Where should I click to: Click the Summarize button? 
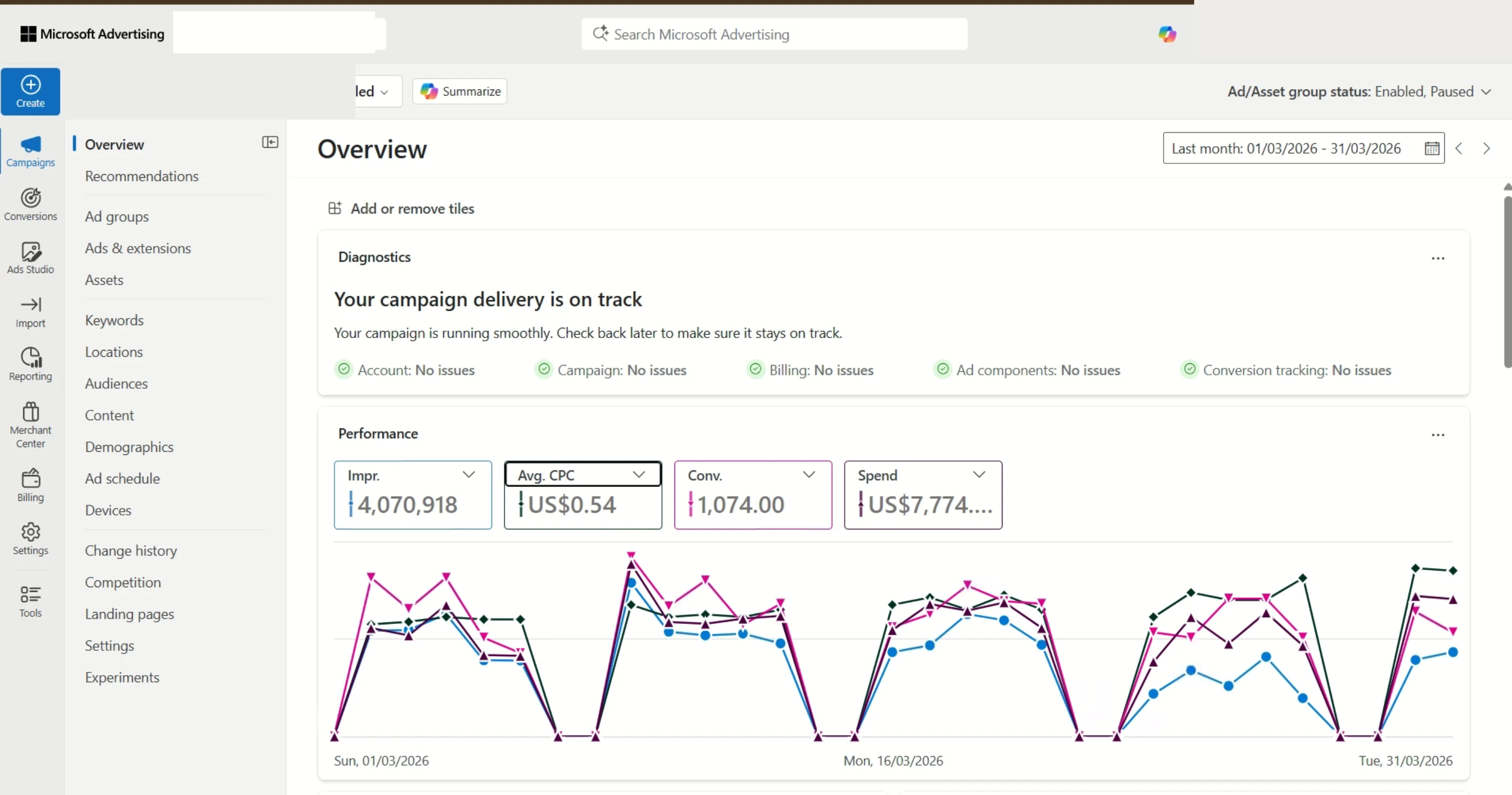point(458,91)
